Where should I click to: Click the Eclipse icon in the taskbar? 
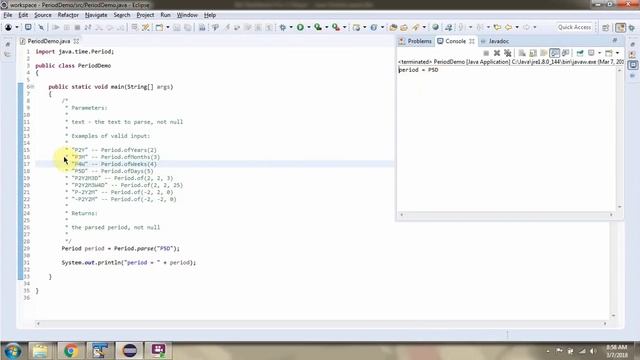pos(130,351)
